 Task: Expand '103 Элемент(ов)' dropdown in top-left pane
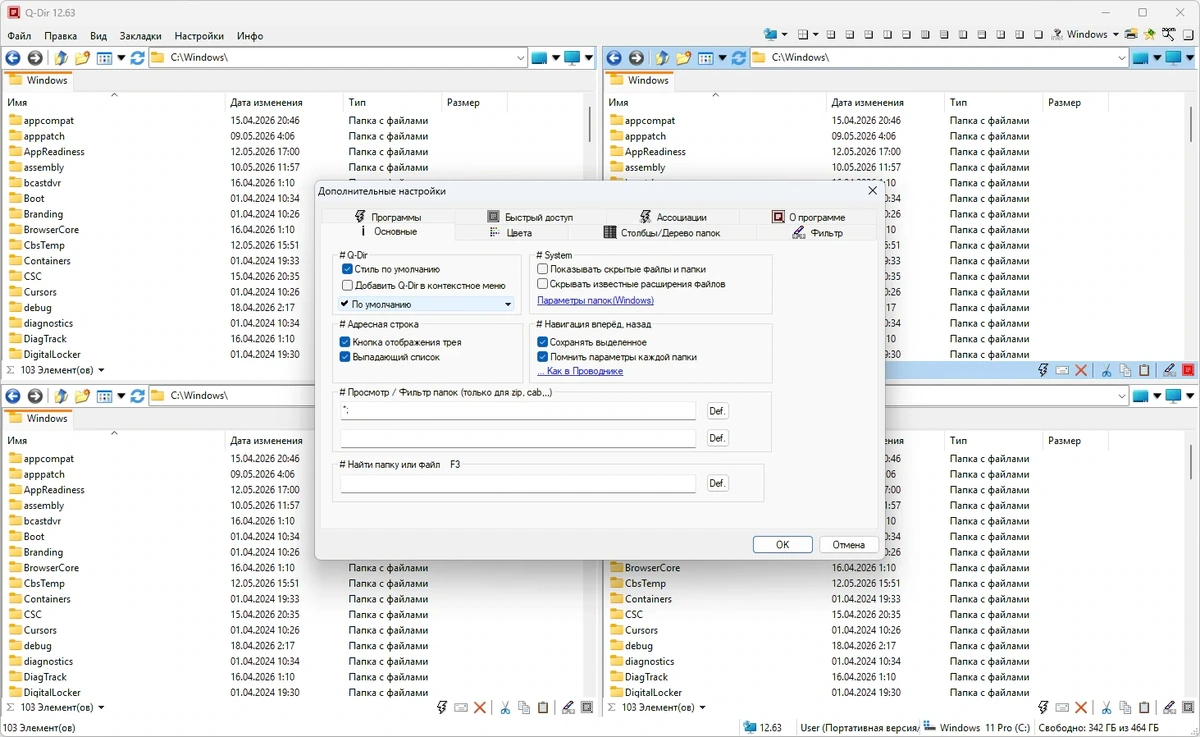pos(101,370)
